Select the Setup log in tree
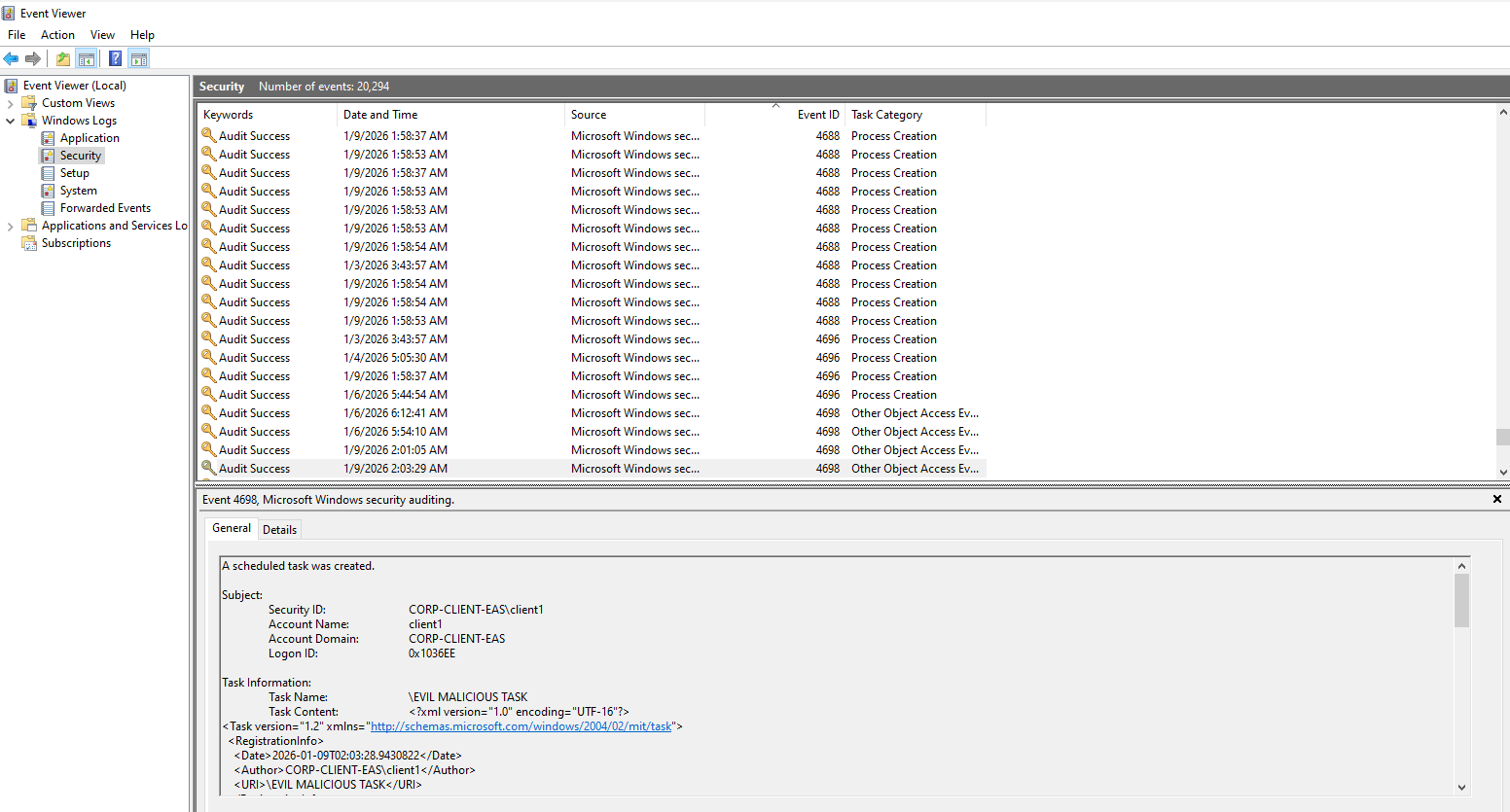1510x812 pixels. [x=74, y=173]
